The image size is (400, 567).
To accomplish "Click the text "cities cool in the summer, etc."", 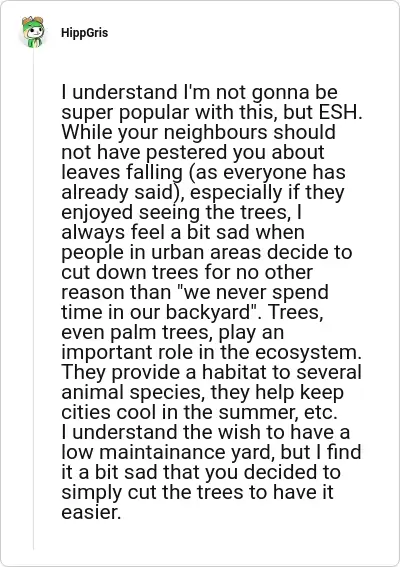I will click(x=199, y=412).
